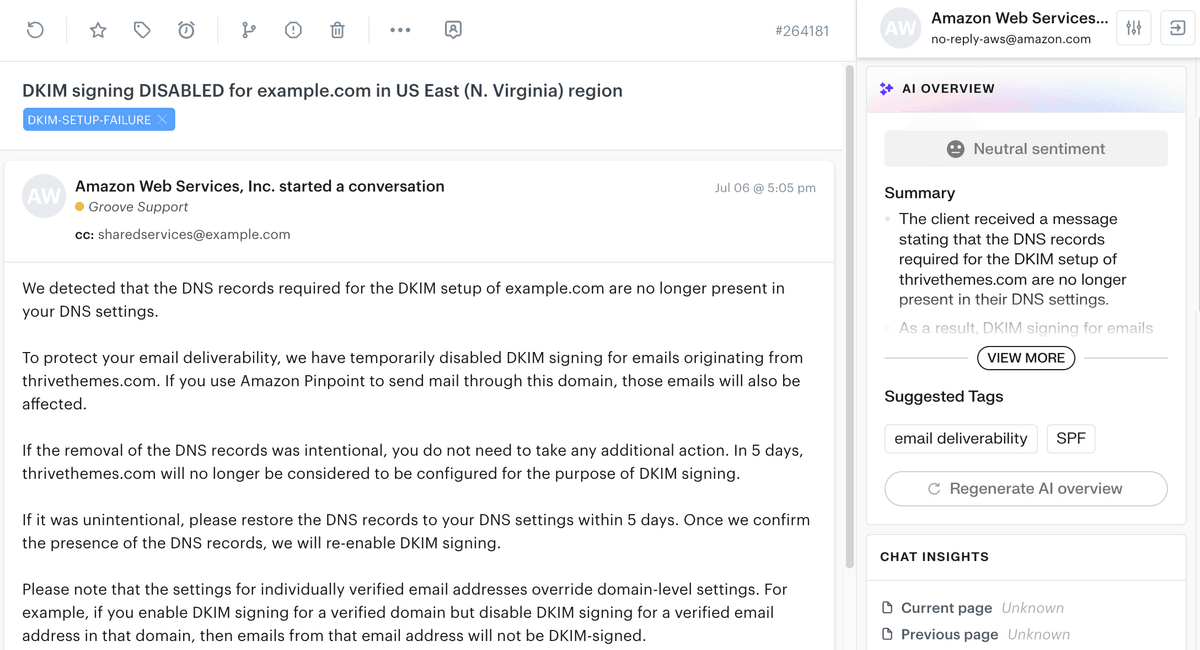Collapse sidebar with arrow-box icon
The height and width of the screenshot is (650, 1200).
(1176, 28)
